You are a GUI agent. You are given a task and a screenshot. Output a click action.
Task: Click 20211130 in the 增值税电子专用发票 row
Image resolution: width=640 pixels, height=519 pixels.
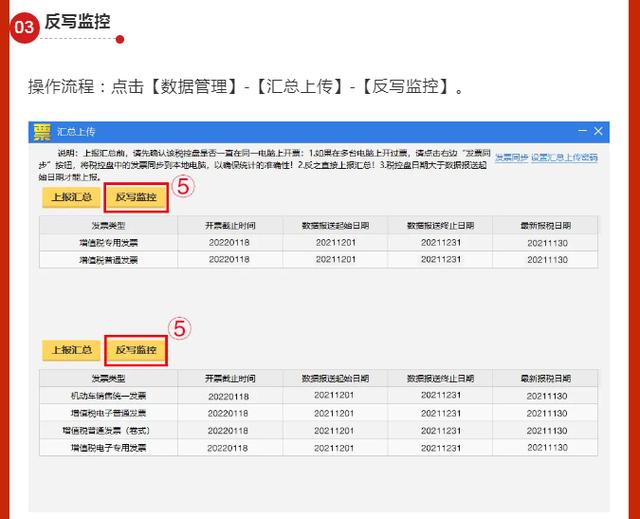(547, 448)
